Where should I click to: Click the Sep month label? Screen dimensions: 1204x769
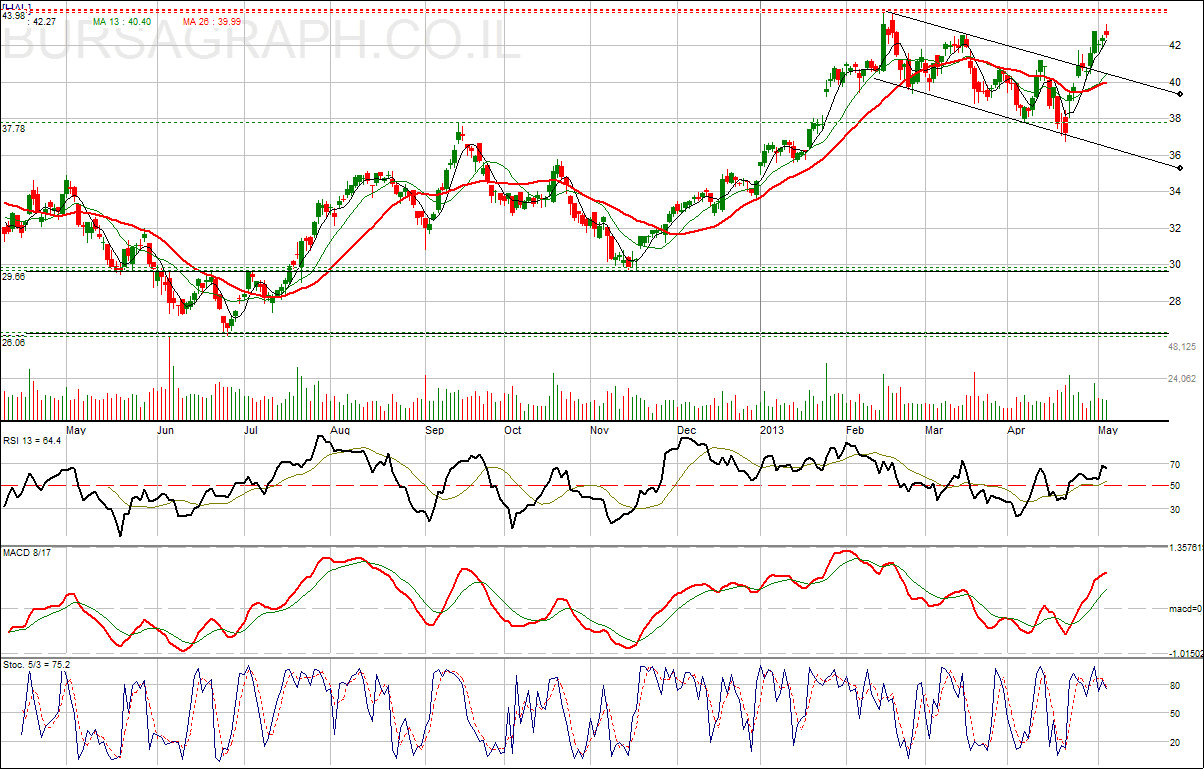pyautogui.click(x=434, y=430)
